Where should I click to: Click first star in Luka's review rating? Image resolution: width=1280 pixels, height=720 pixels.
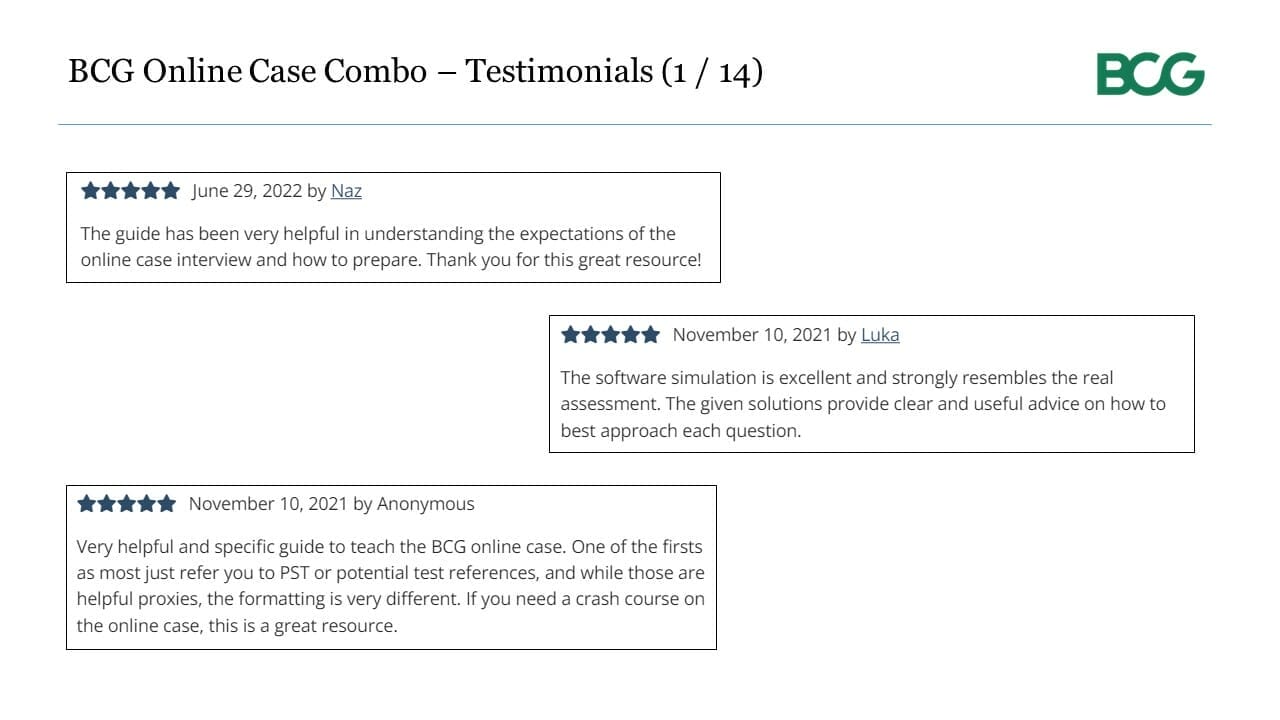tap(571, 335)
